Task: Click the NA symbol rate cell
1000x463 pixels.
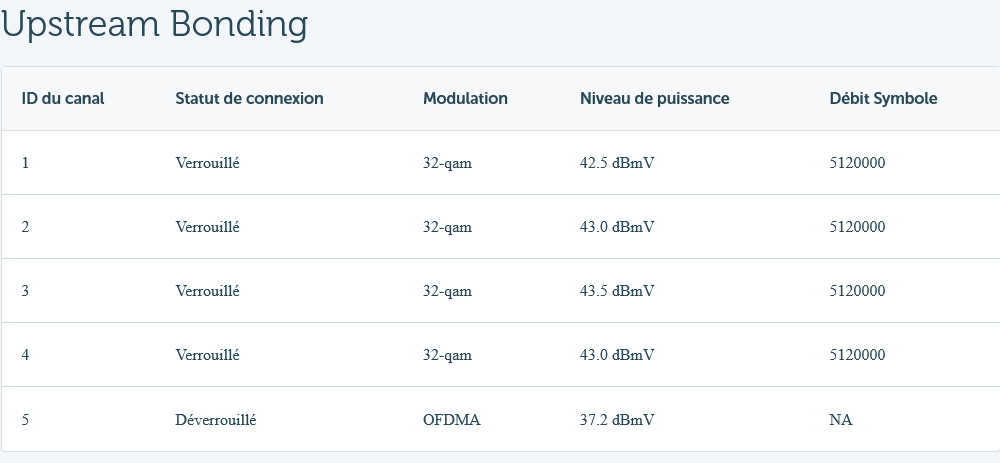Action: click(x=840, y=420)
